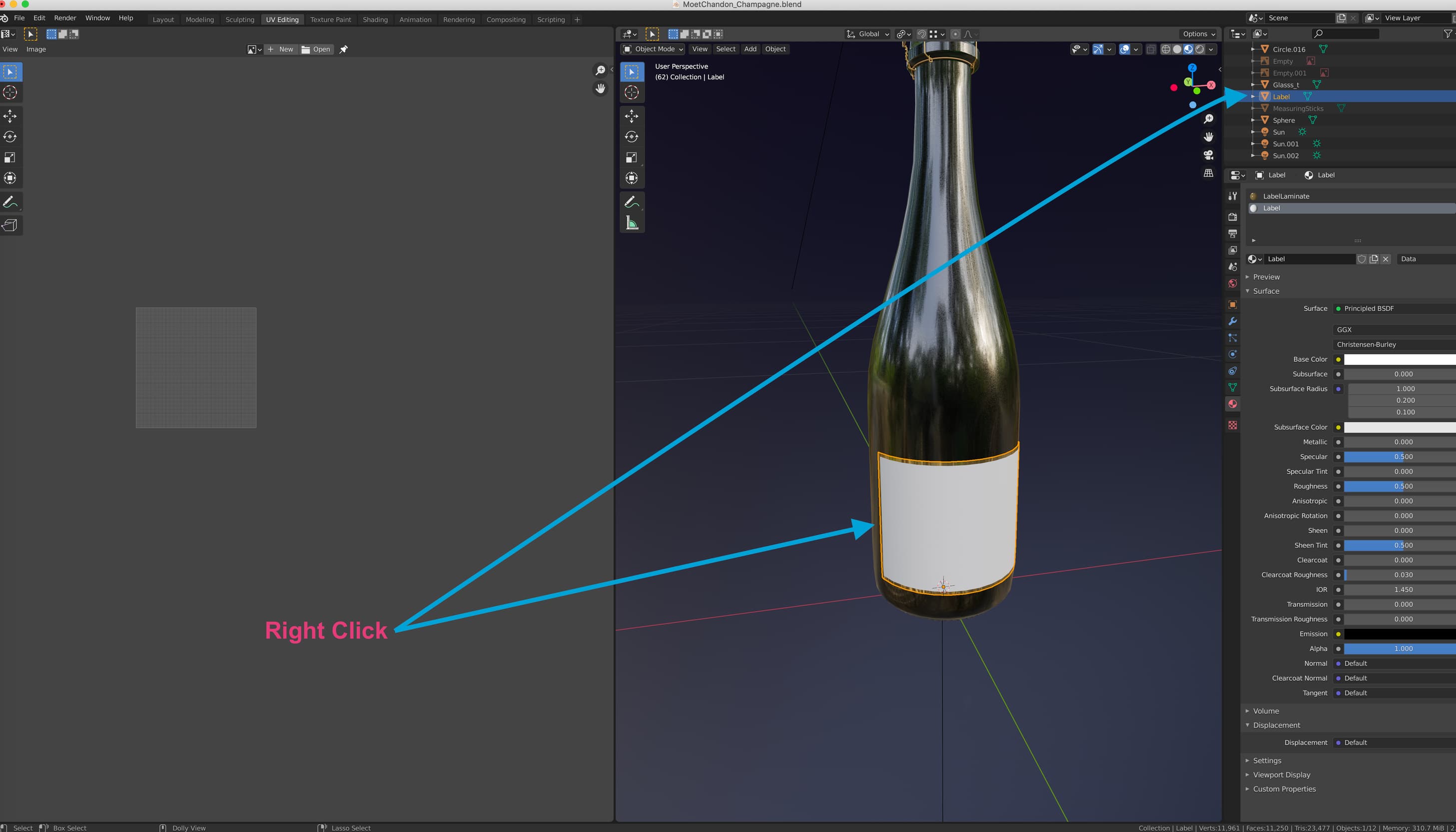Open the Options dropdown in viewport
This screenshot has height=832, width=1456.
(x=1198, y=34)
